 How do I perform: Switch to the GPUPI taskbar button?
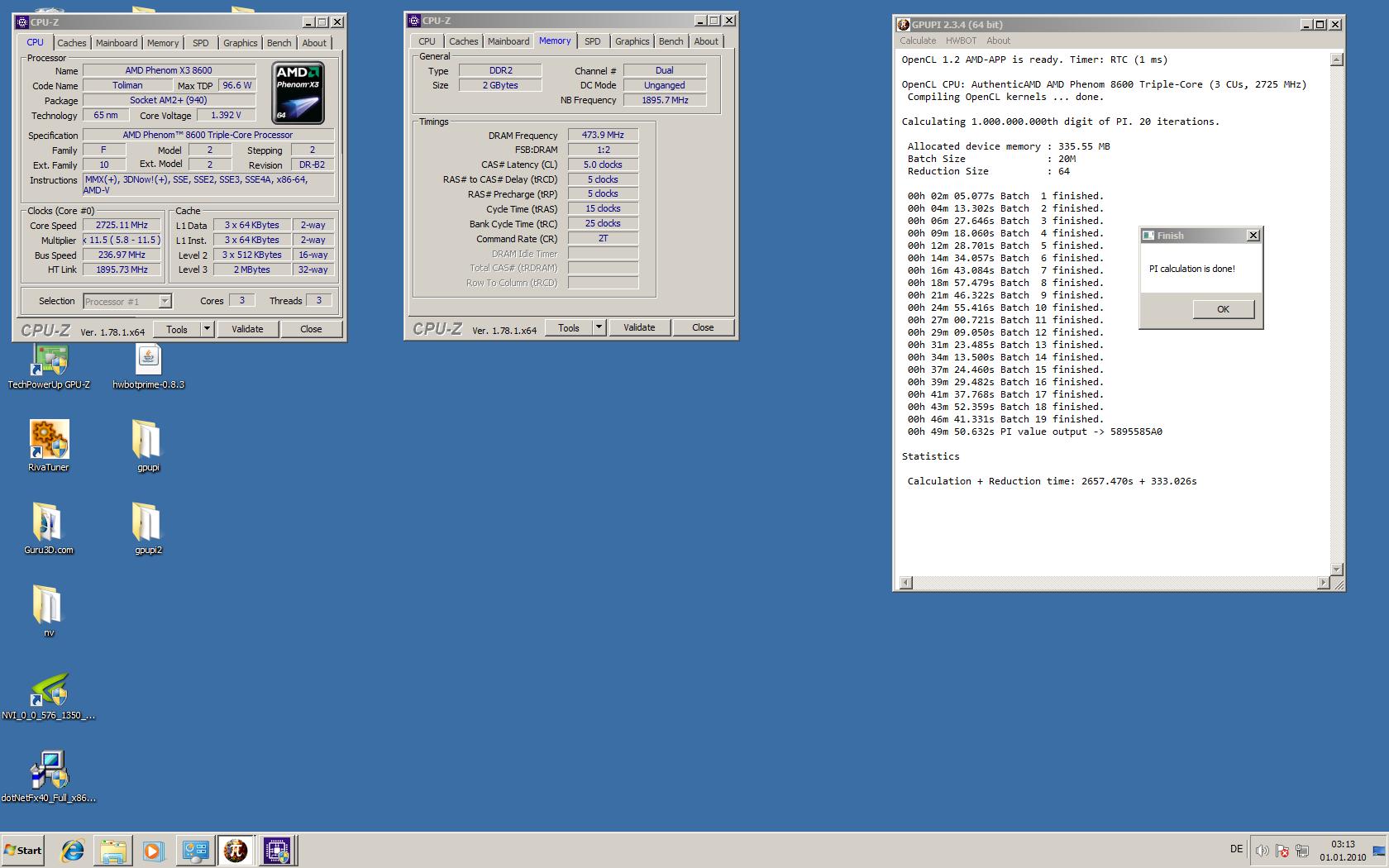(x=236, y=850)
